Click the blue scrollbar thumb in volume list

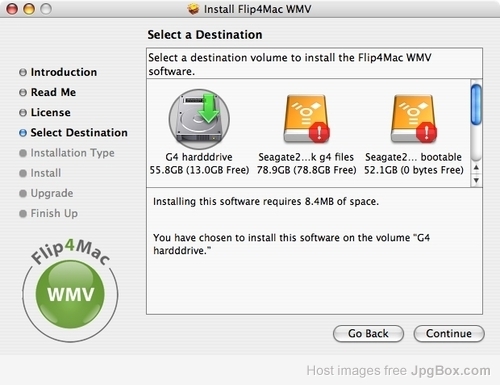pyautogui.click(x=476, y=105)
